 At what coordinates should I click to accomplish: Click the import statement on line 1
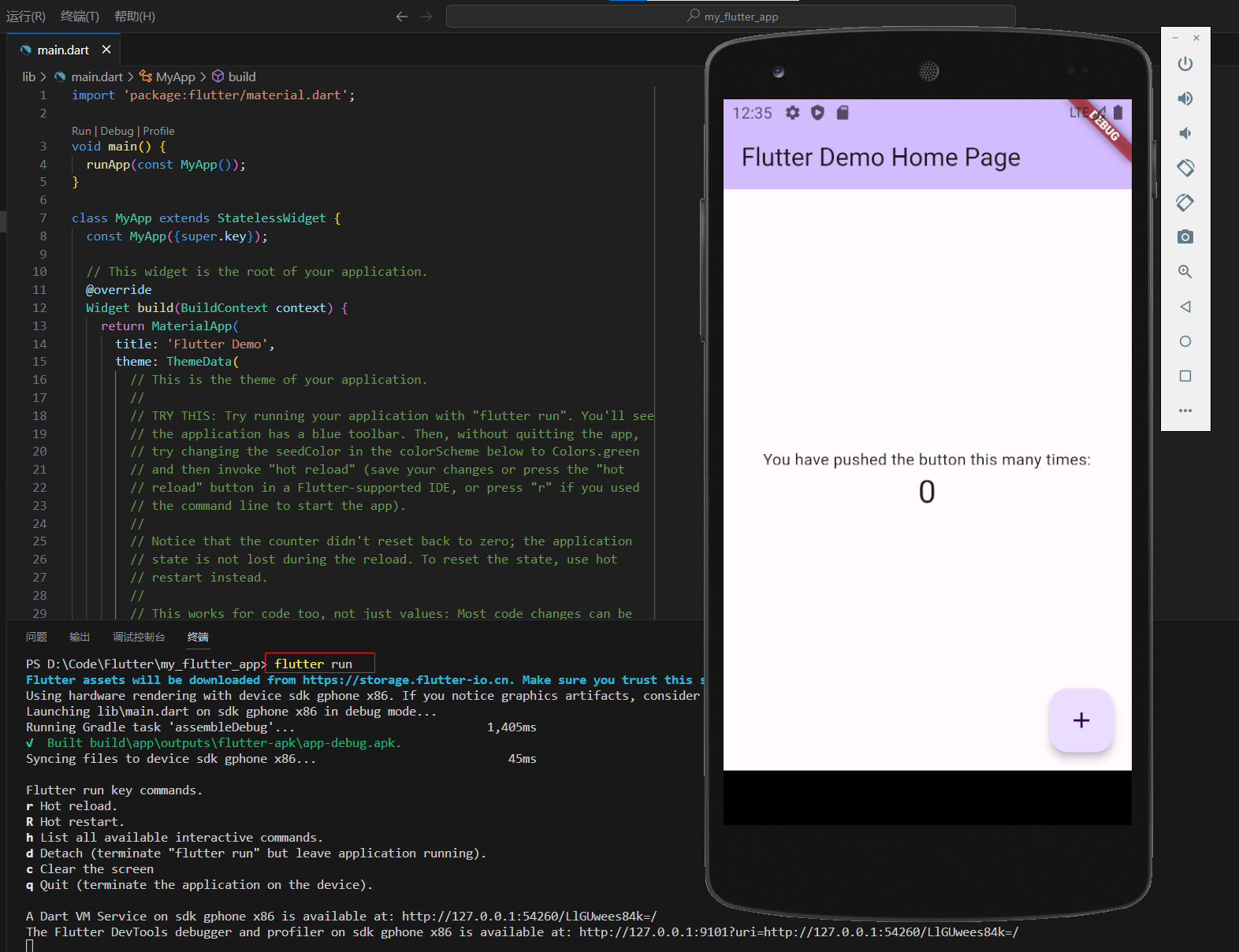pos(214,95)
